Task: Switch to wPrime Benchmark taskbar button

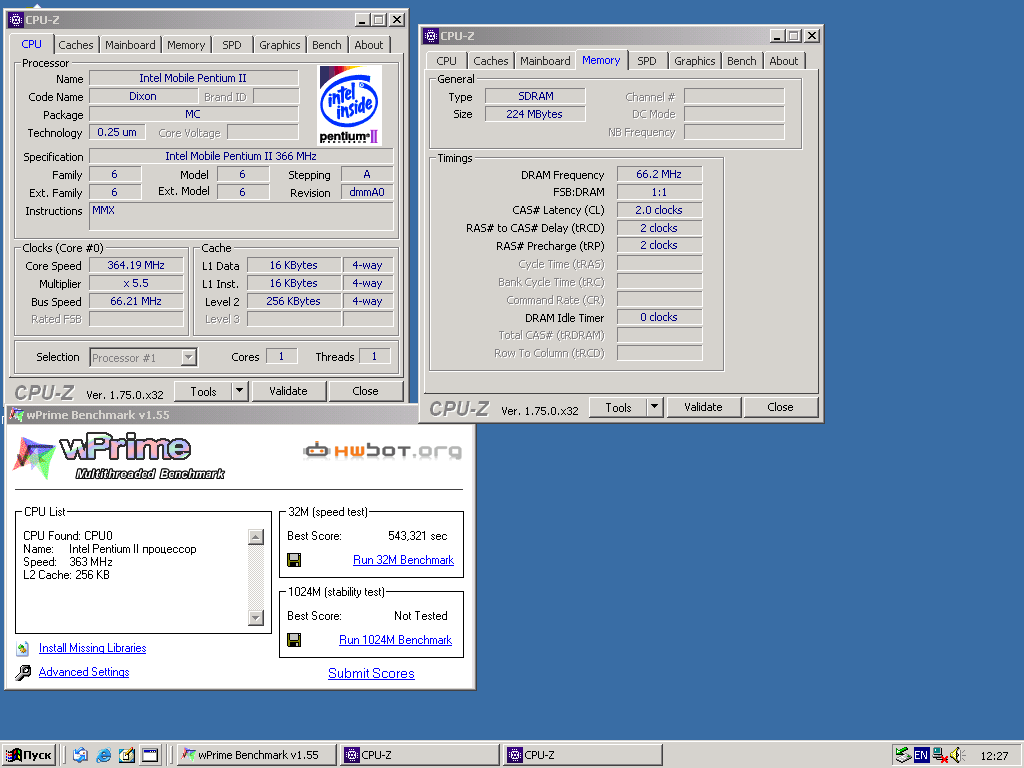Action: coord(257,755)
